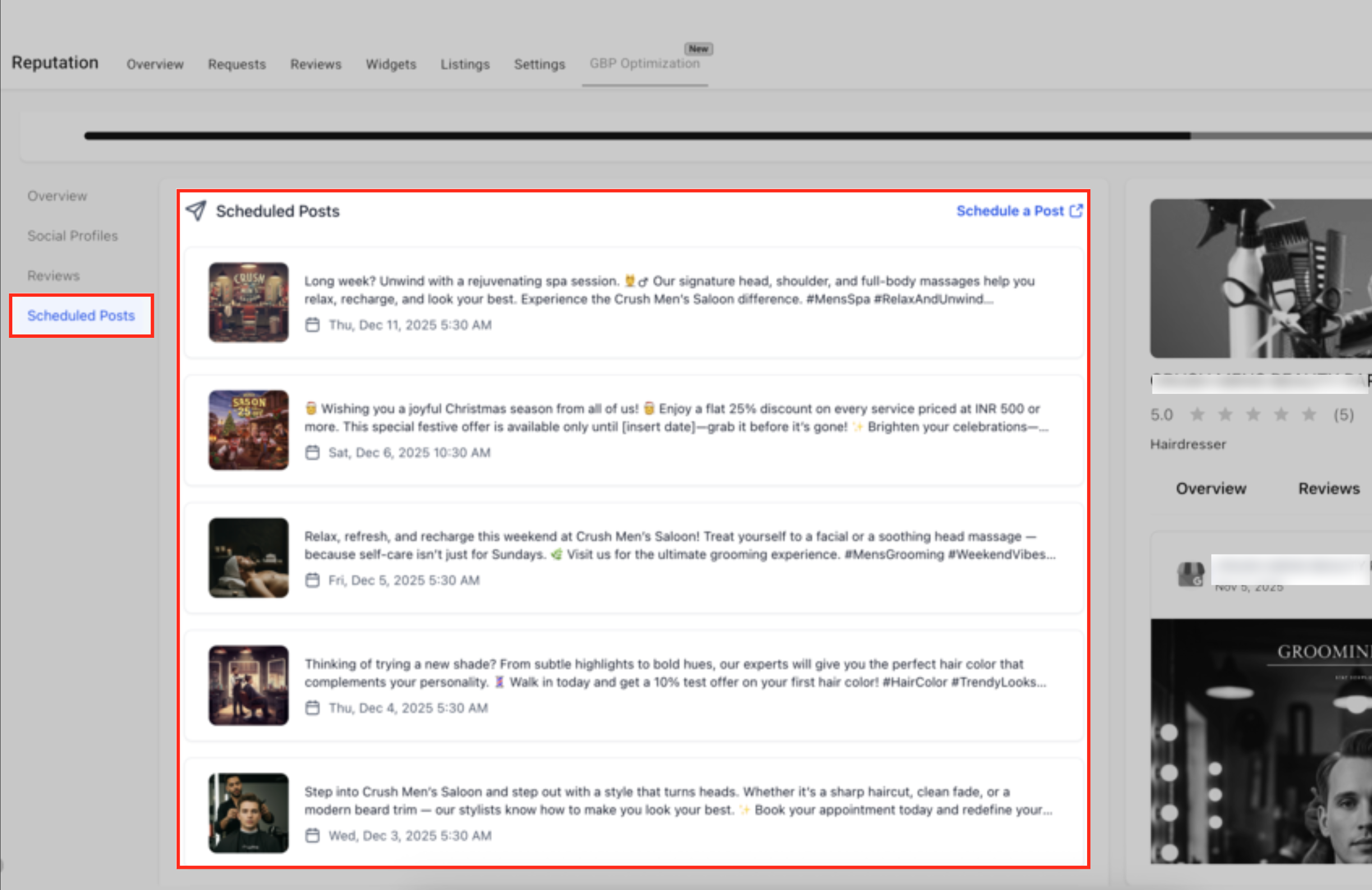Click calendar icon for Thu, Dec 4 post
1372x890 pixels.
tap(312, 708)
